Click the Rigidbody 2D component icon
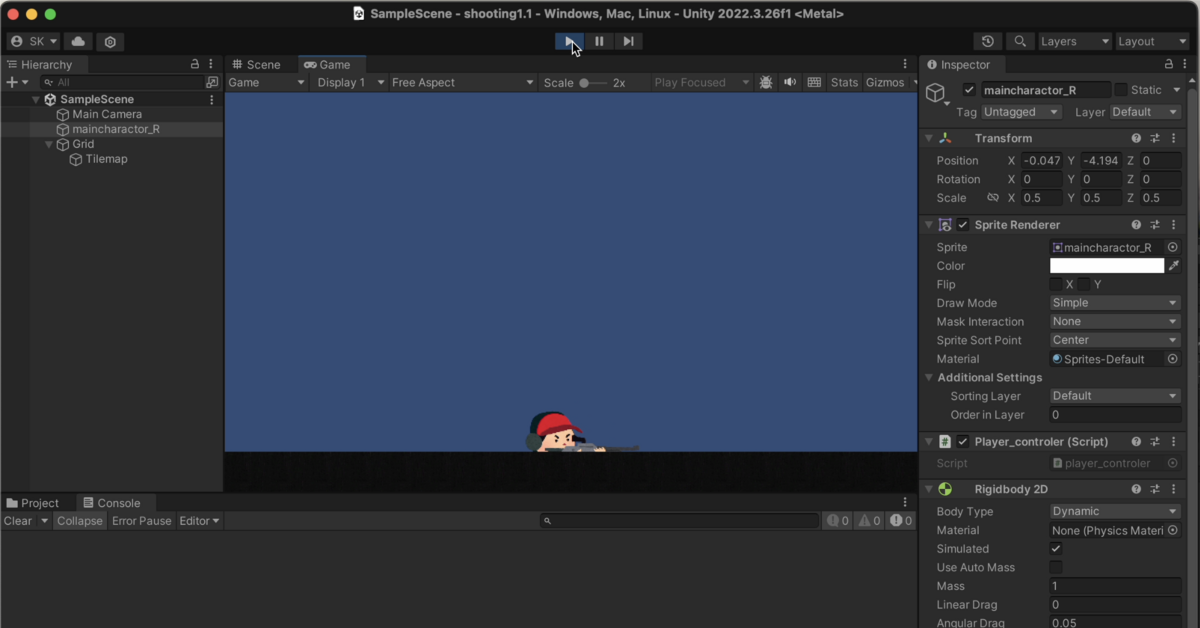The image size is (1200, 628). pyautogui.click(x=945, y=489)
